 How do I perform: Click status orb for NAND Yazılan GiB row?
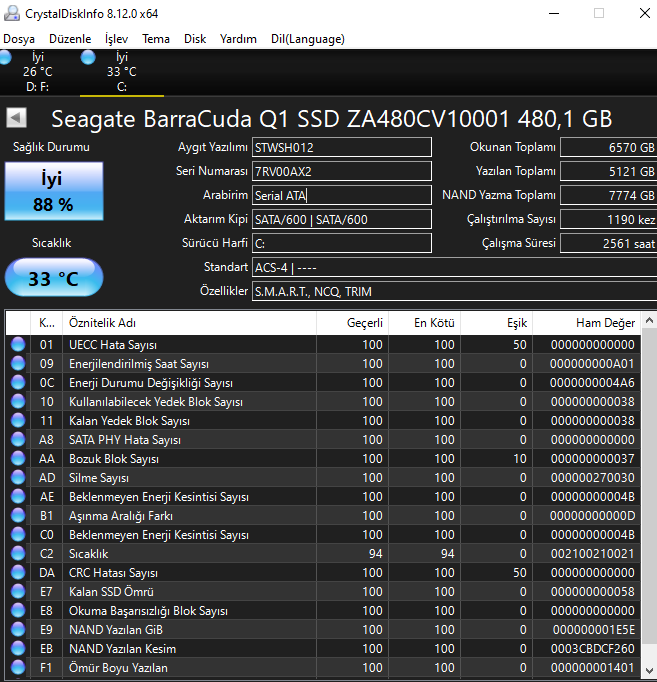pyautogui.click(x=18, y=629)
